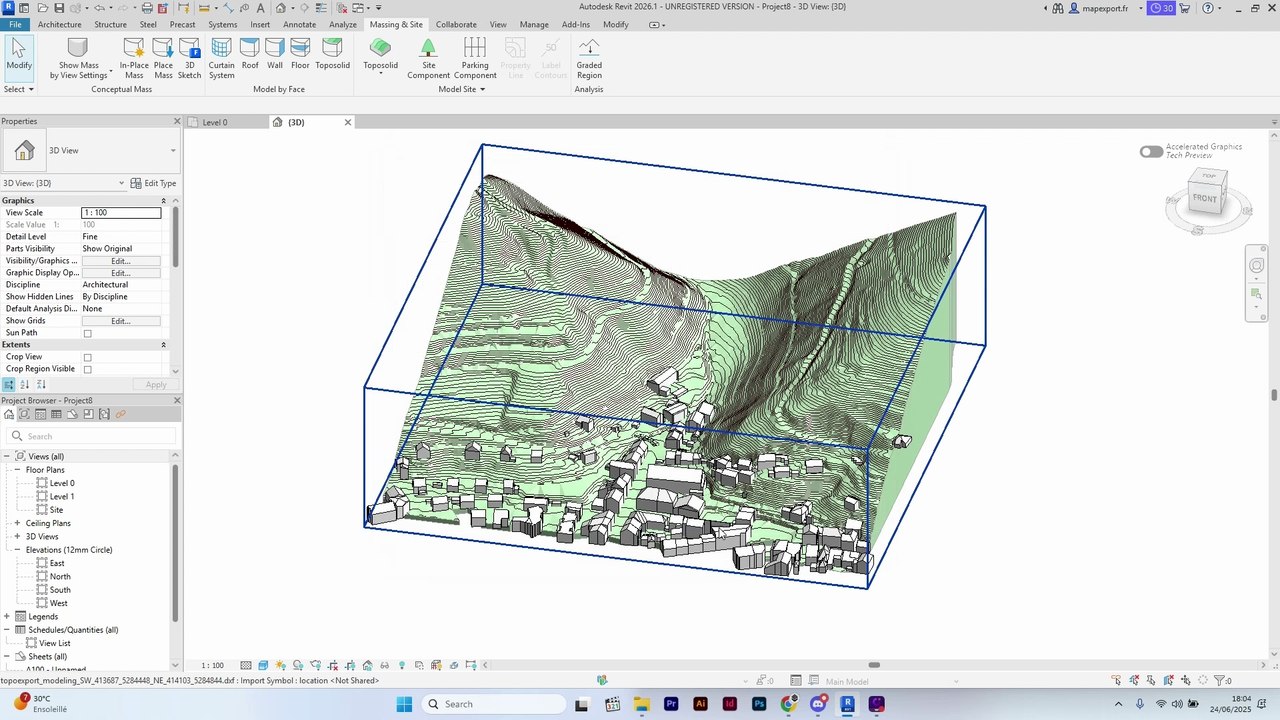
Task: Click the Print icon in quick access toolbar
Action: pyautogui.click(x=147, y=8)
